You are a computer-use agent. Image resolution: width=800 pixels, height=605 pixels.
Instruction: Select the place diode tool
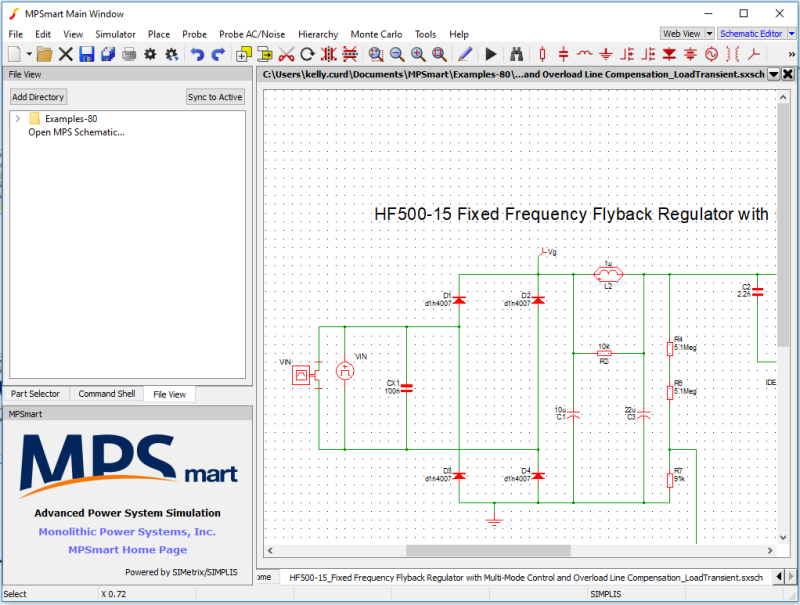tap(670, 54)
